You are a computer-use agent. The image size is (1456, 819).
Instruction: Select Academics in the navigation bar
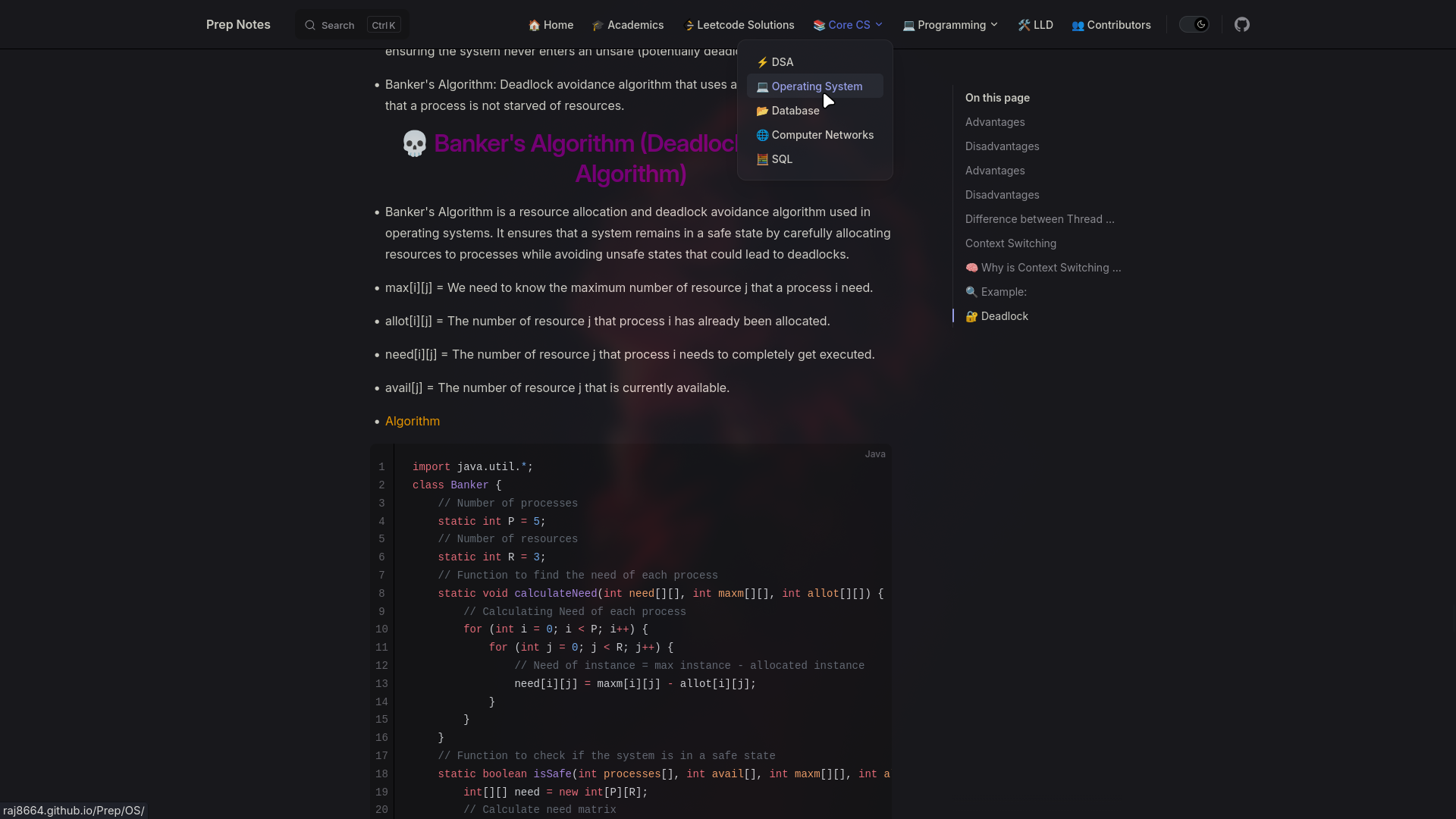tap(635, 24)
